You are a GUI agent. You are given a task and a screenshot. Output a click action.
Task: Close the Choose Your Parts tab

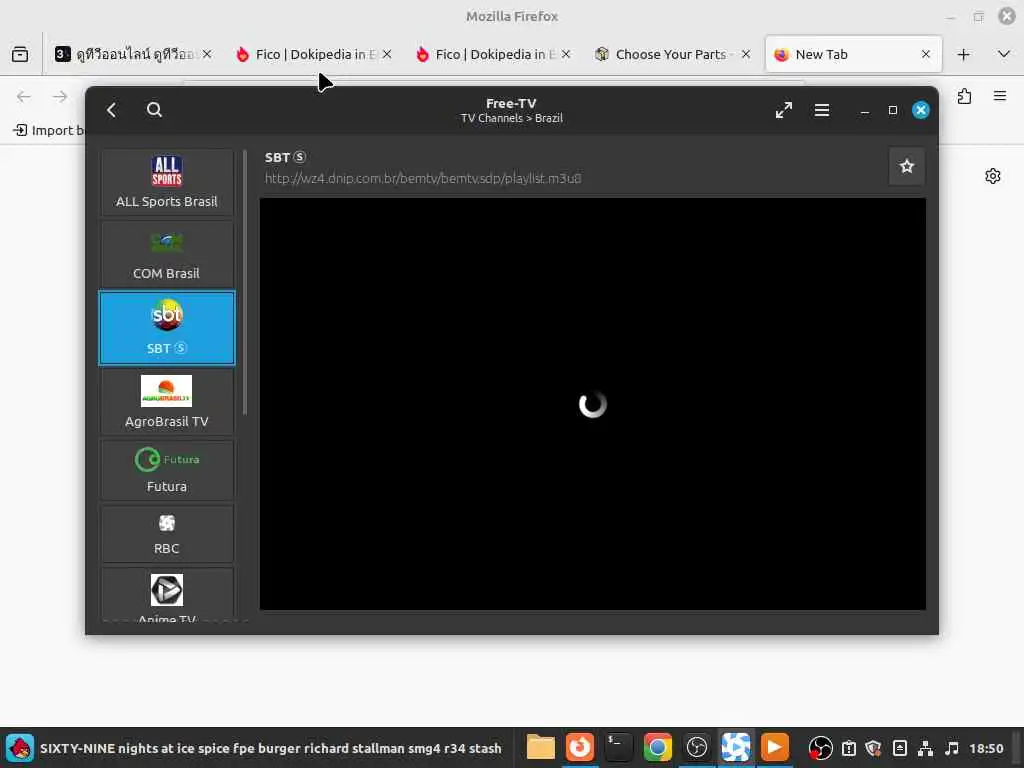click(746, 54)
